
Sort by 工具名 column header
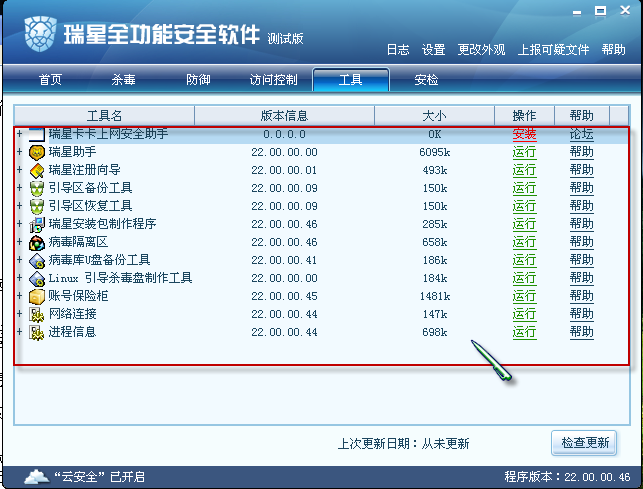point(104,116)
